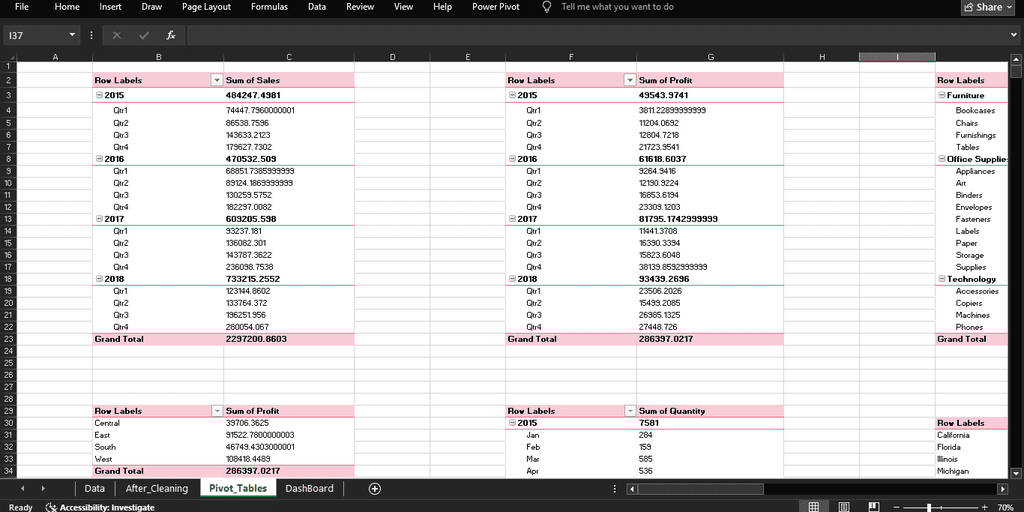This screenshot has height=512, width=1024.
Task: Open Row Labels filter for Sum of Quantity
Action: [x=629, y=411]
